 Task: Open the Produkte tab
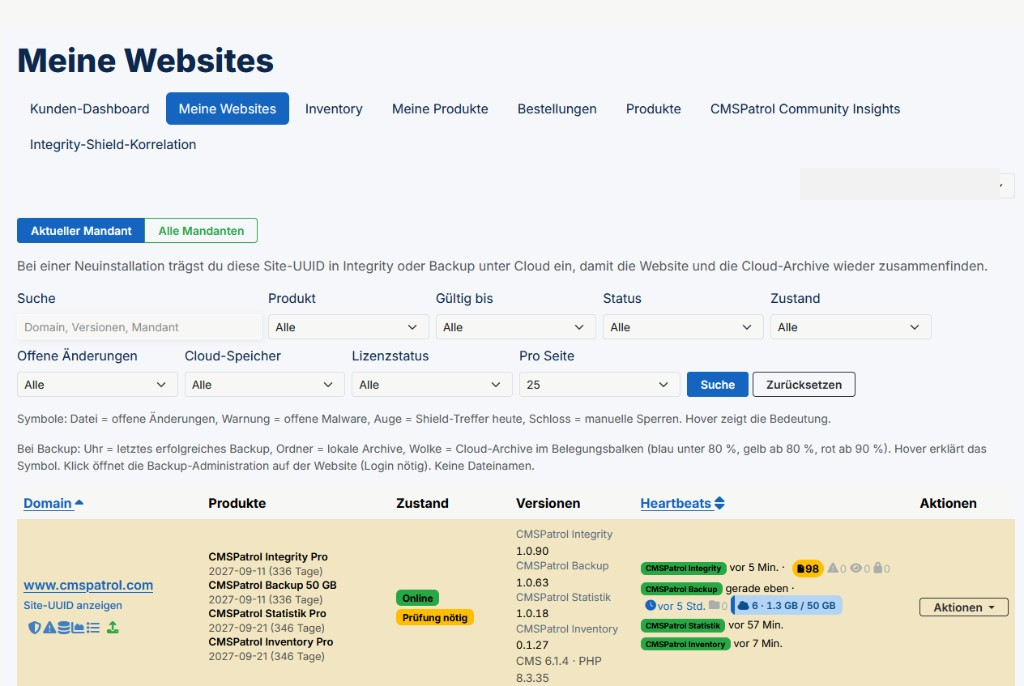click(654, 109)
